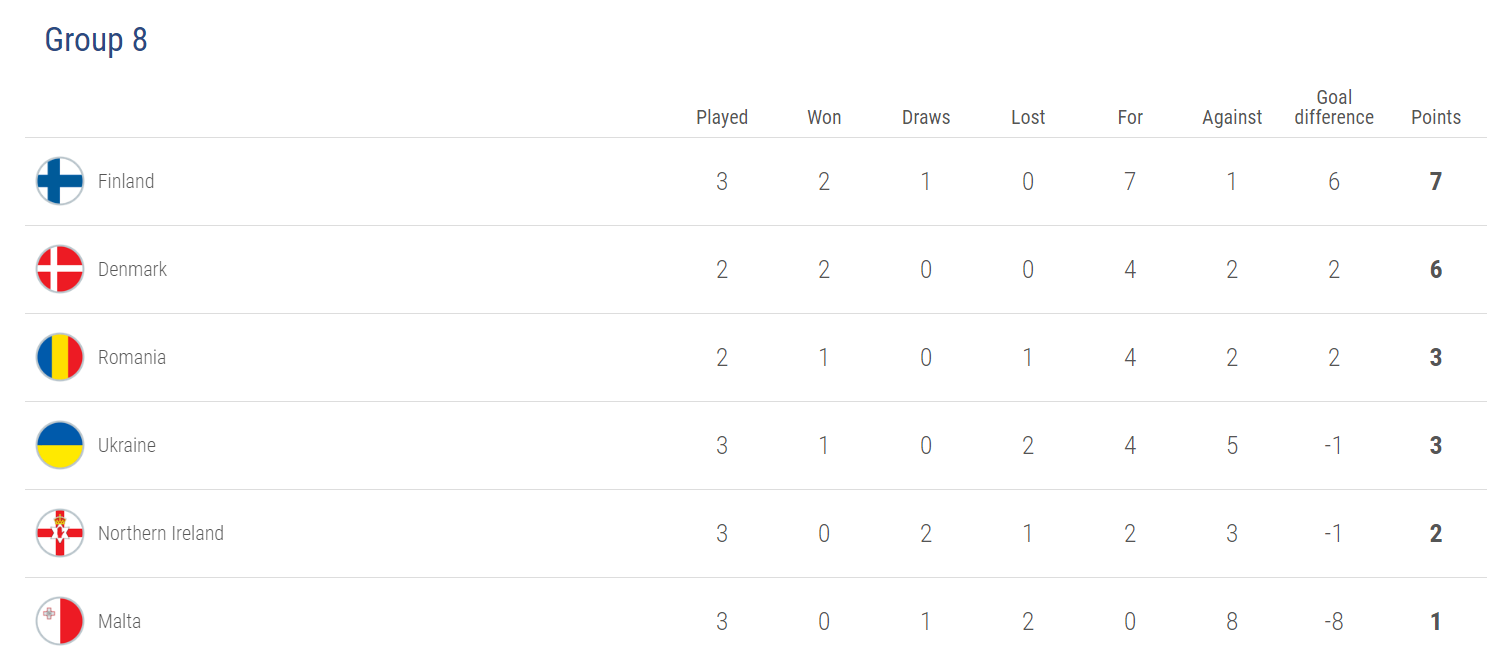Click the Northern Ireland flag icon
This screenshot has width=1511, height=667.
(x=60, y=533)
